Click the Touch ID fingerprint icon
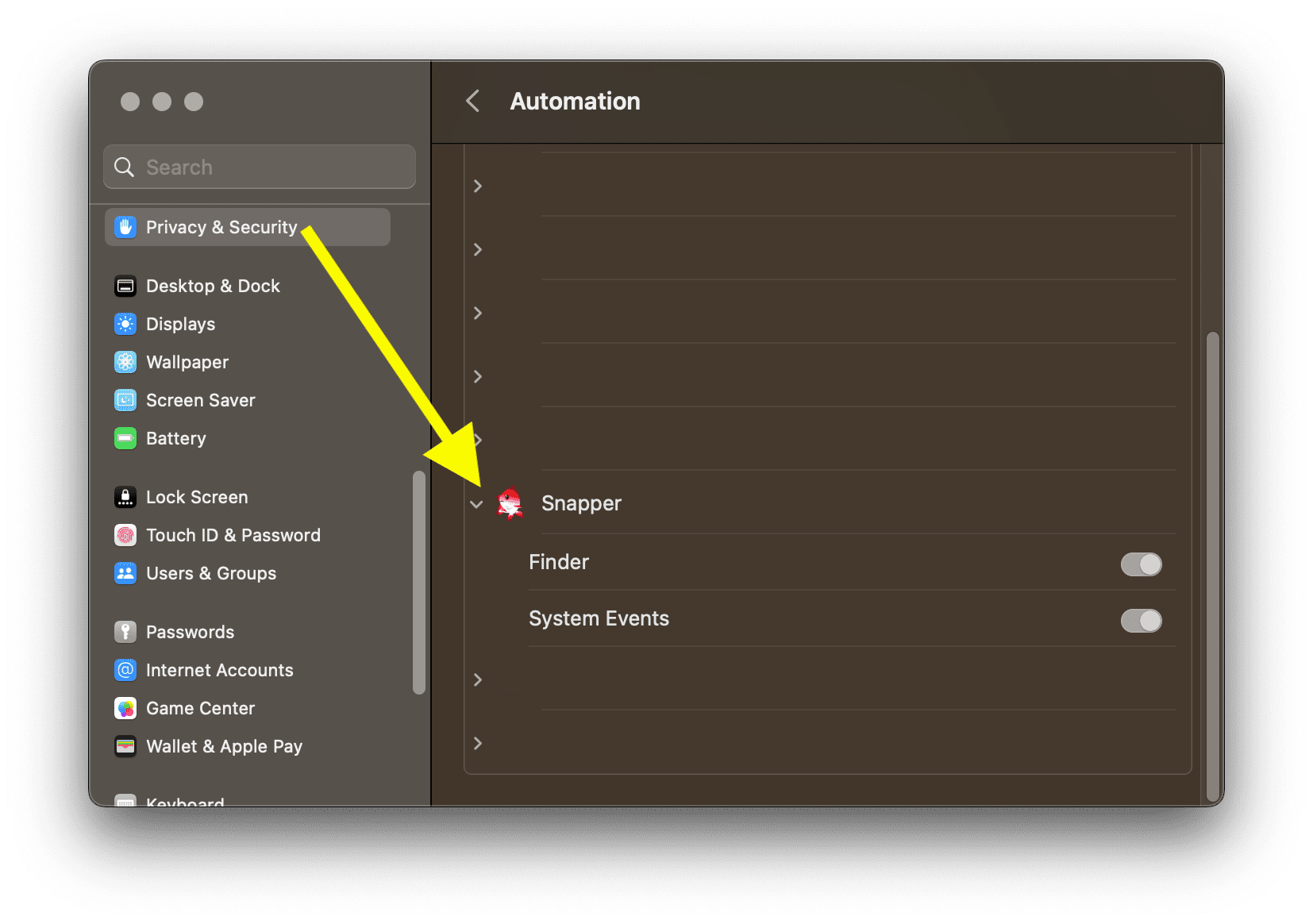 tap(125, 535)
